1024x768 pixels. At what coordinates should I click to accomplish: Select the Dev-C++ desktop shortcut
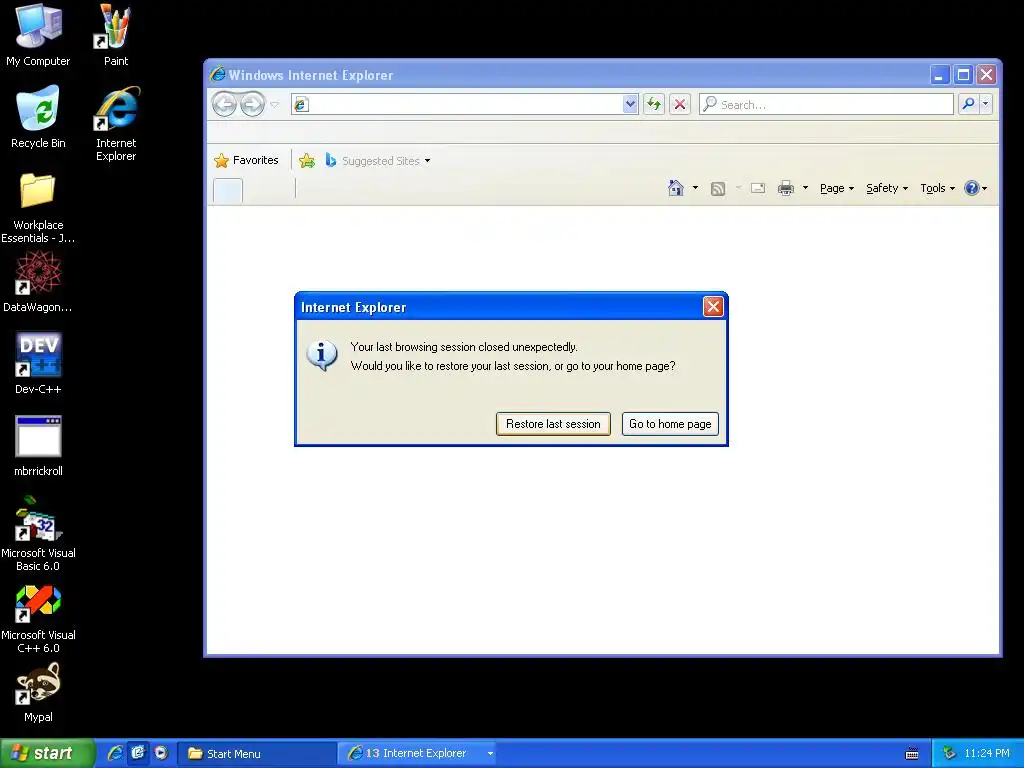coord(38,363)
